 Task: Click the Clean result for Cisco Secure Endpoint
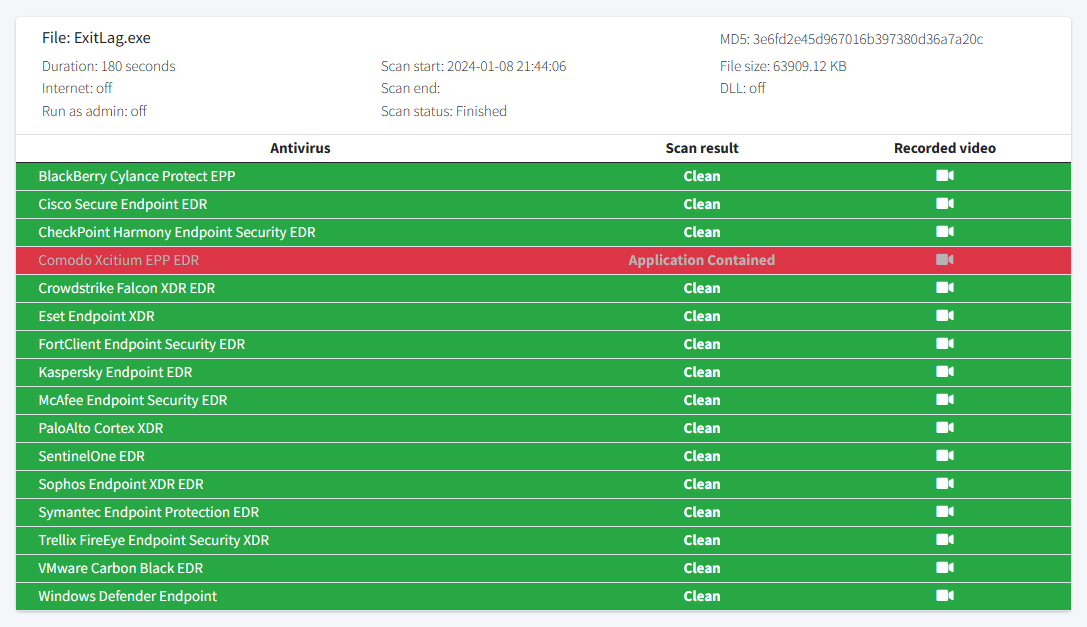click(702, 205)
